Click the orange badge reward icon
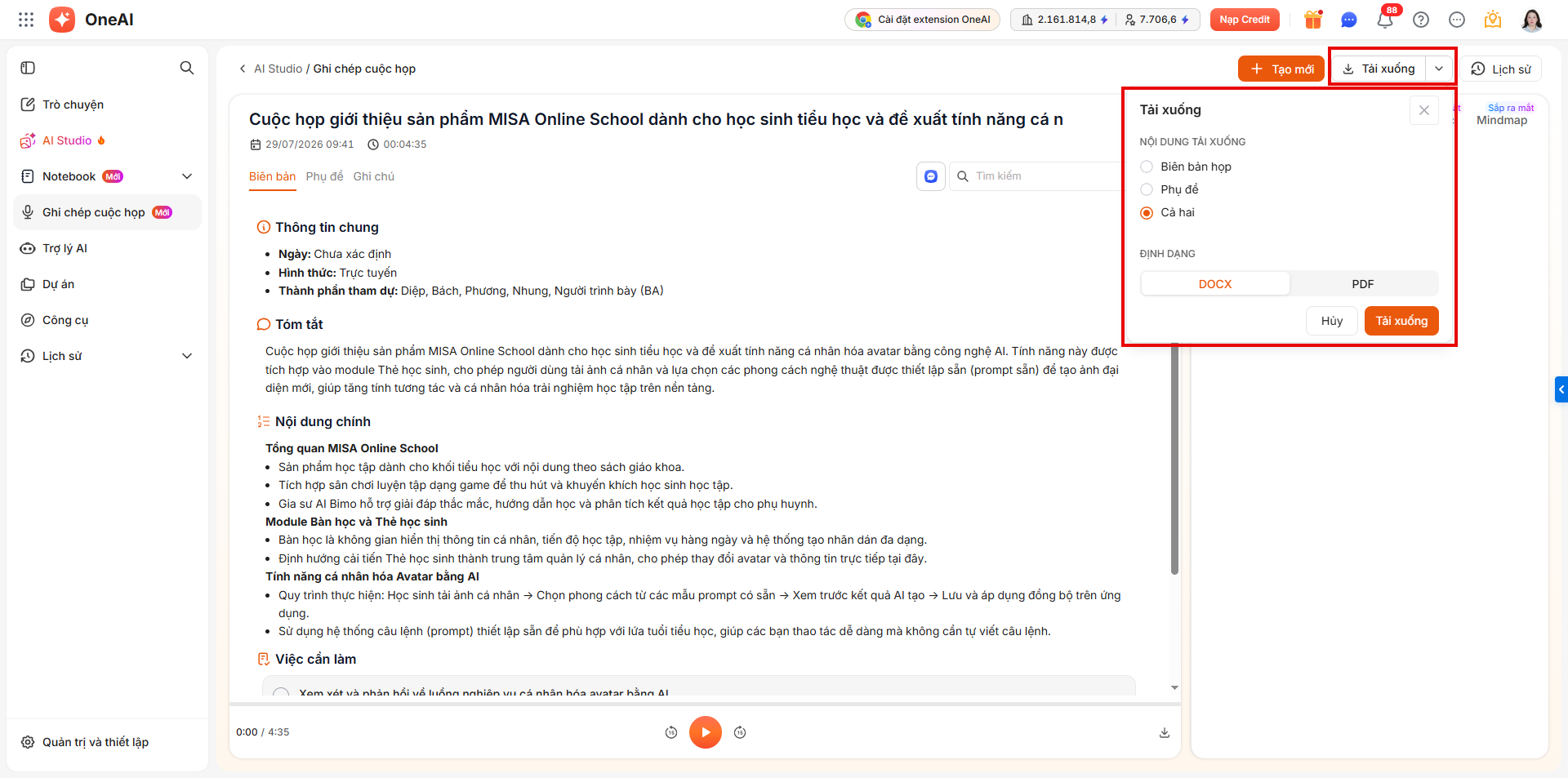 [1493, 20]
